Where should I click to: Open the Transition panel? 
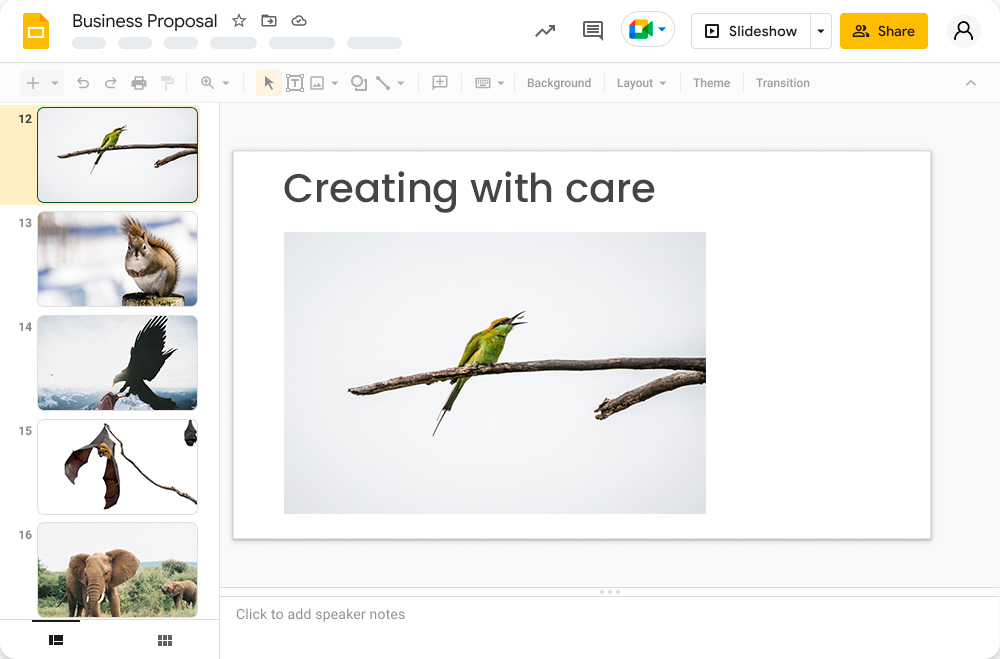click(x=783, y=83)
